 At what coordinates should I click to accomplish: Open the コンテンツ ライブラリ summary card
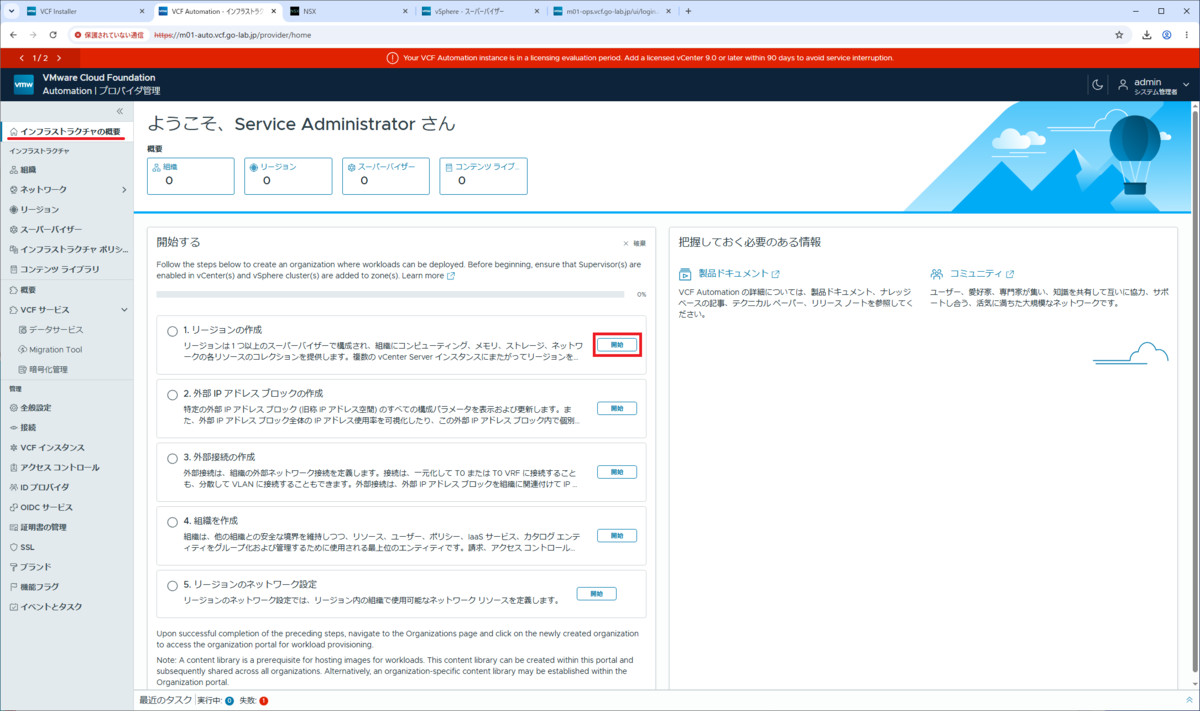pyautogui.click(x=484, y=175)
